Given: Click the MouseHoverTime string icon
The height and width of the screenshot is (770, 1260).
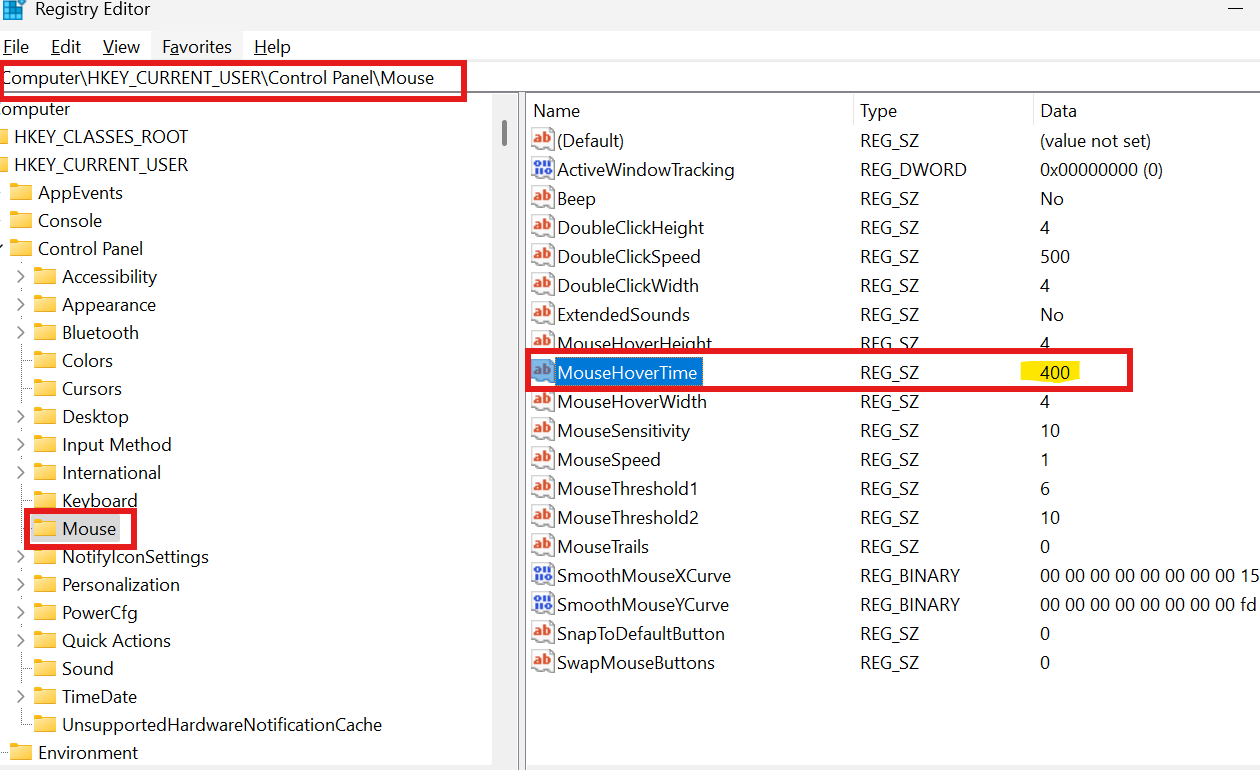Looking at the screenshot, I should (543, 372).
